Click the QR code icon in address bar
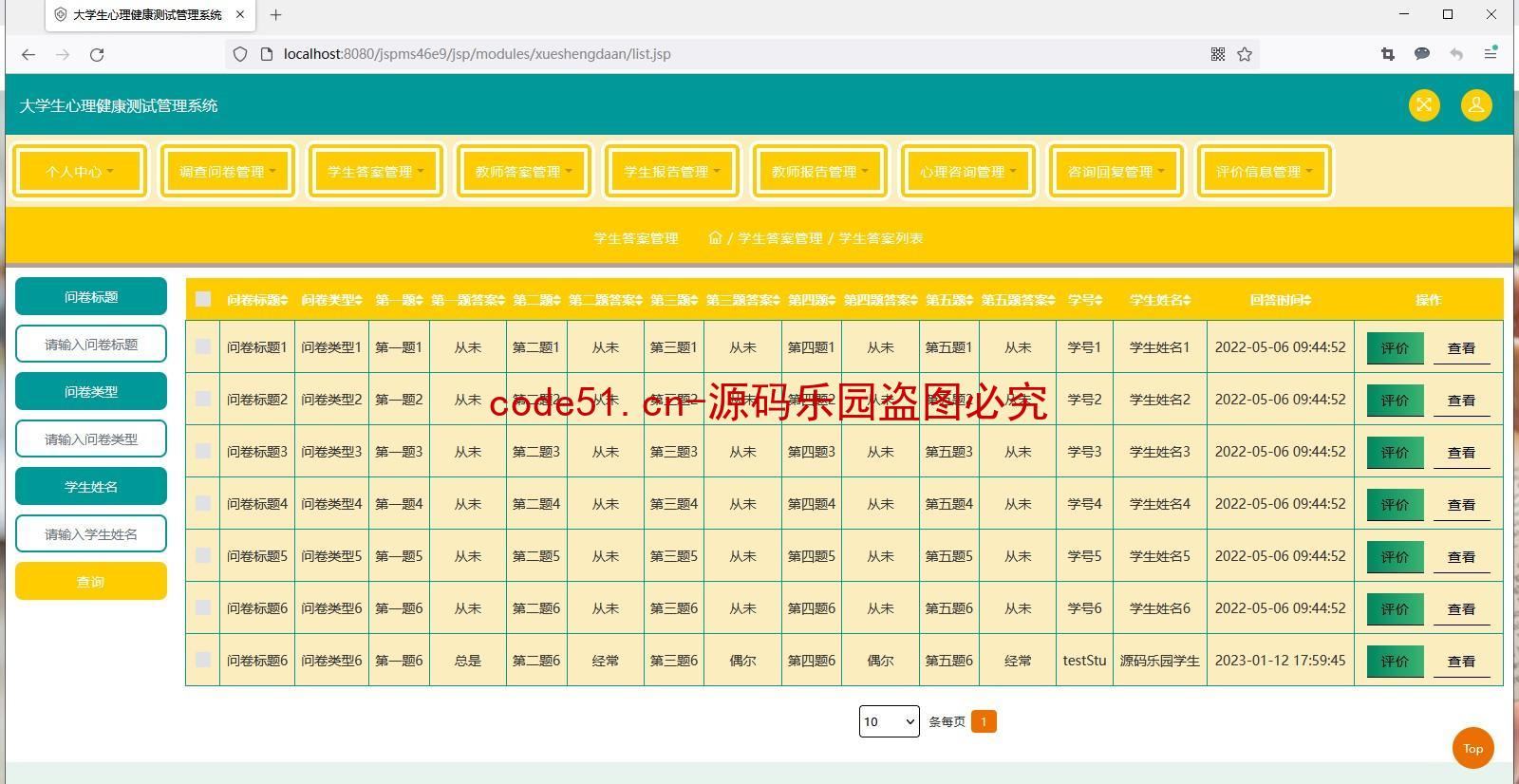 (x=1218, y=54)
